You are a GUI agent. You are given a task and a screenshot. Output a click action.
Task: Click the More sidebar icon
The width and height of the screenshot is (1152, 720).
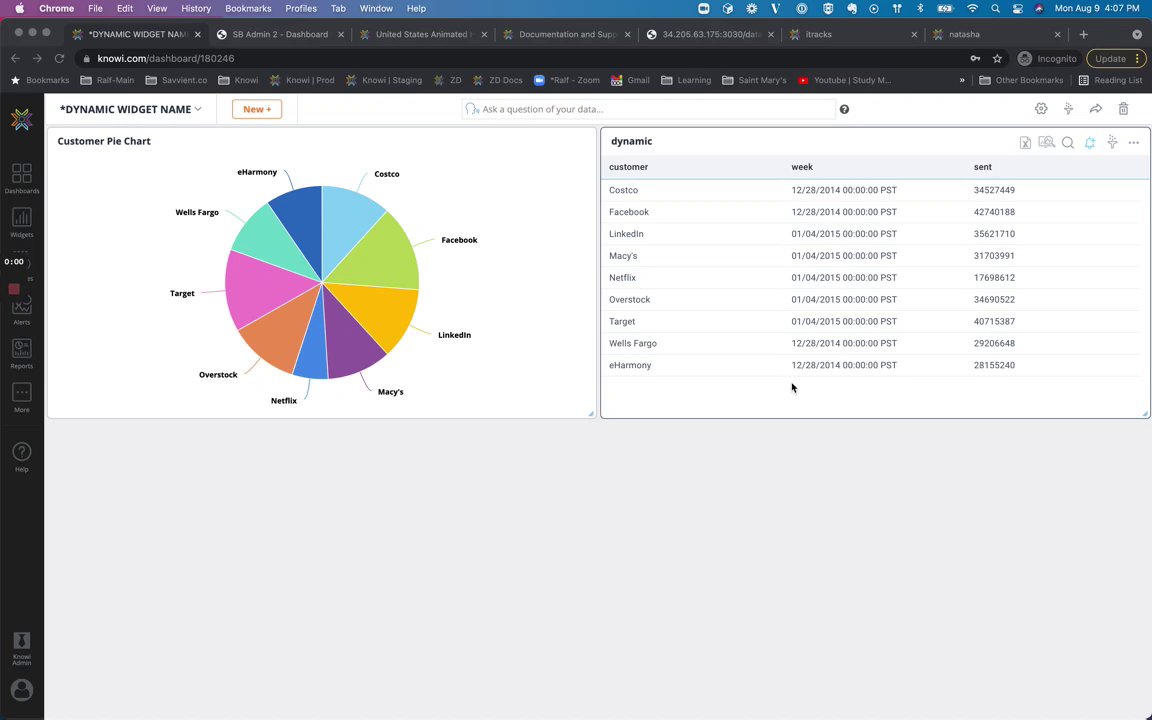21,397
